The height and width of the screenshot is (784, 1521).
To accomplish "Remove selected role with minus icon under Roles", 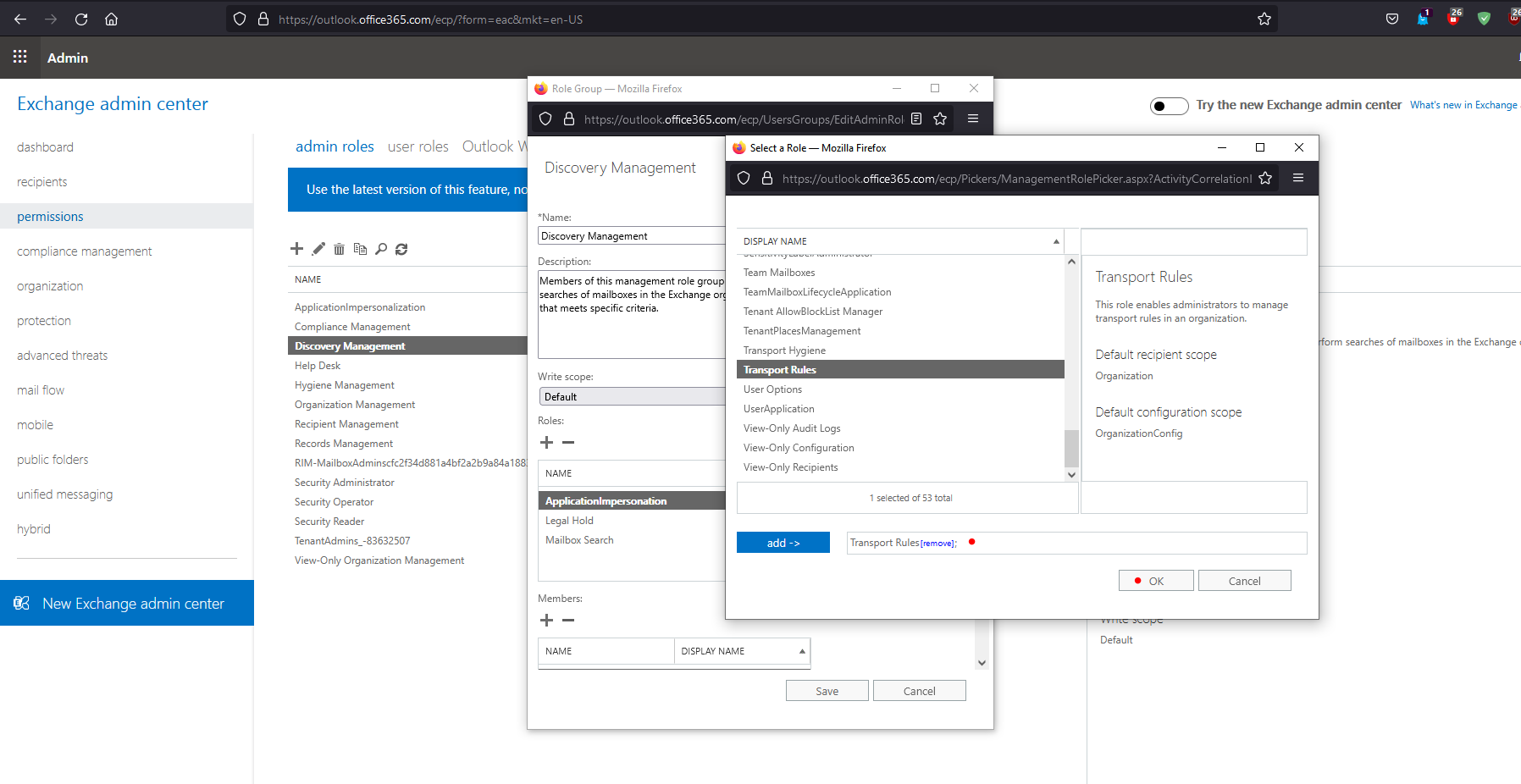I will (x=568, y=443).
